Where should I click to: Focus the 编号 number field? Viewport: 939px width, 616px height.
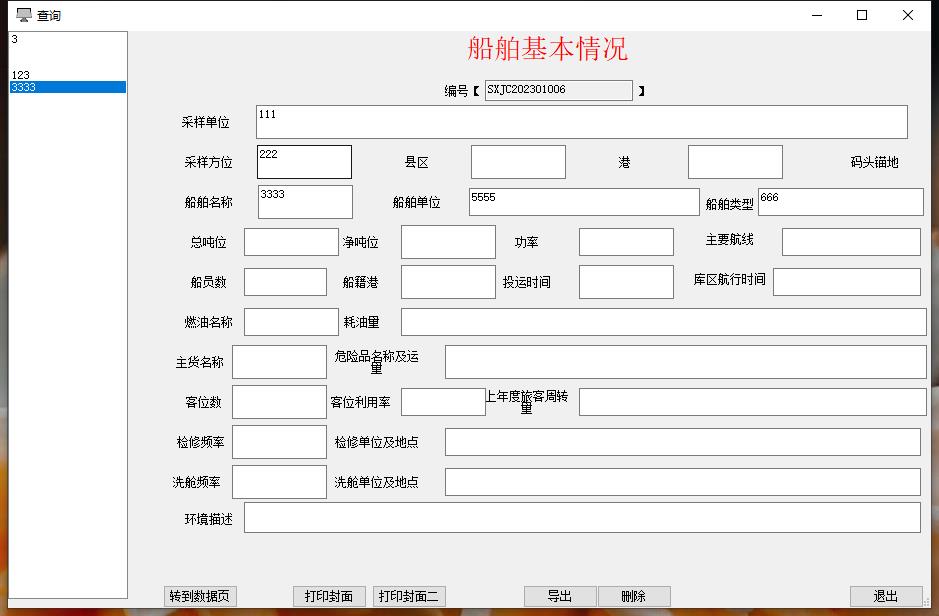point(559,90)
